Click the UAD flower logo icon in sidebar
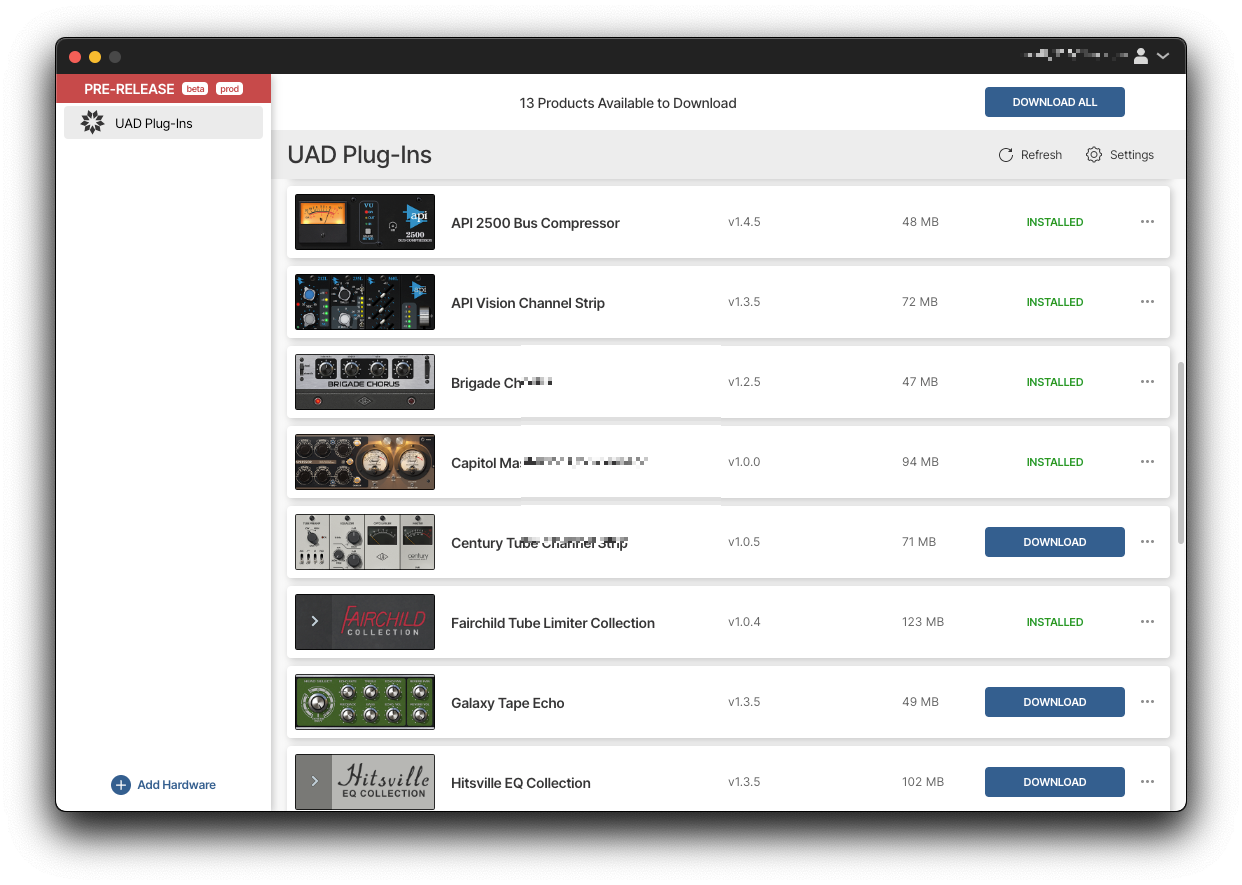Image resolution: width=1242 pixels, height=885 pixels. [x=92, y=123]
